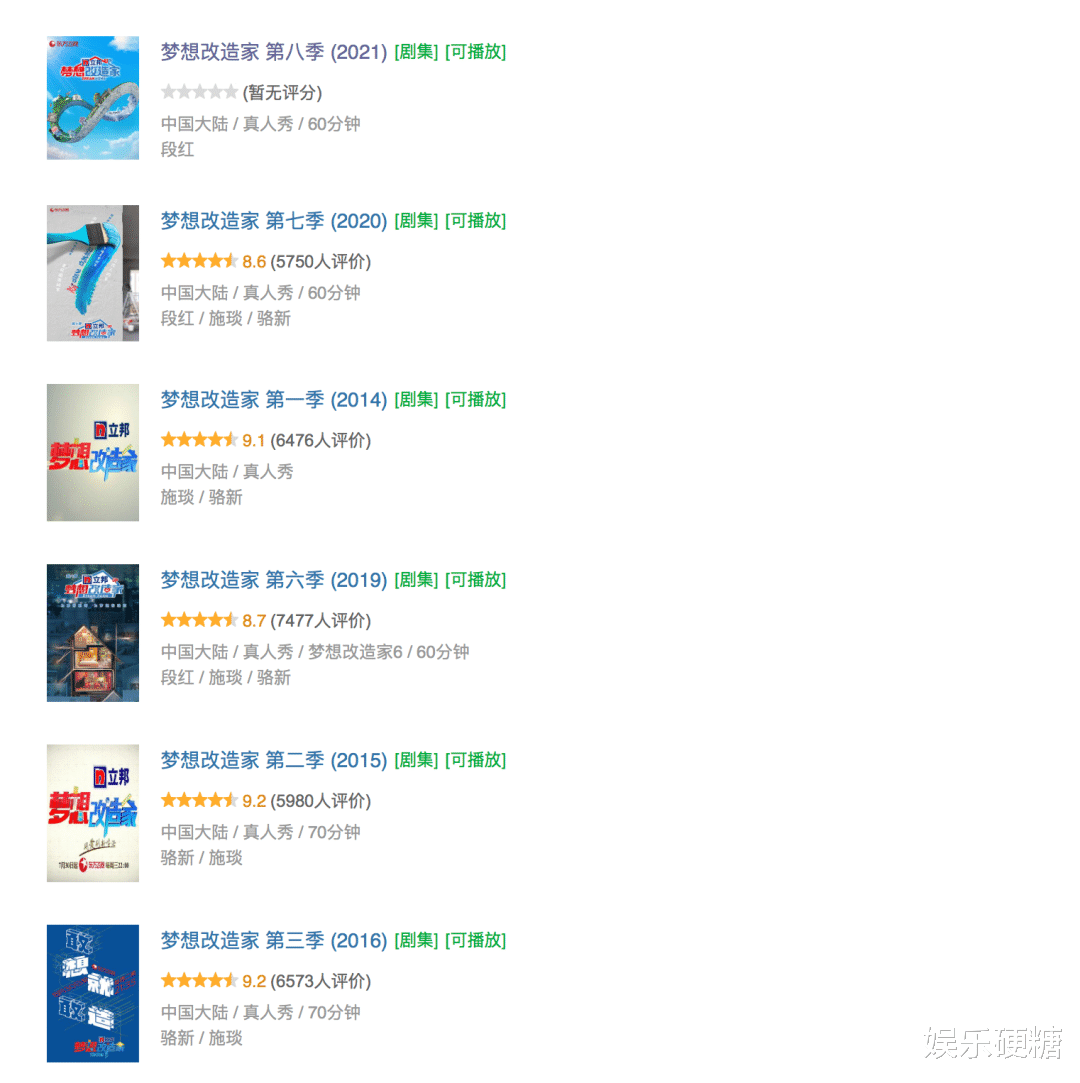This screenshot has width=1080, height=1083.
Task: Open the 梦想改造家 第一季 (2014) title link
Action: [x=273, y=400]
